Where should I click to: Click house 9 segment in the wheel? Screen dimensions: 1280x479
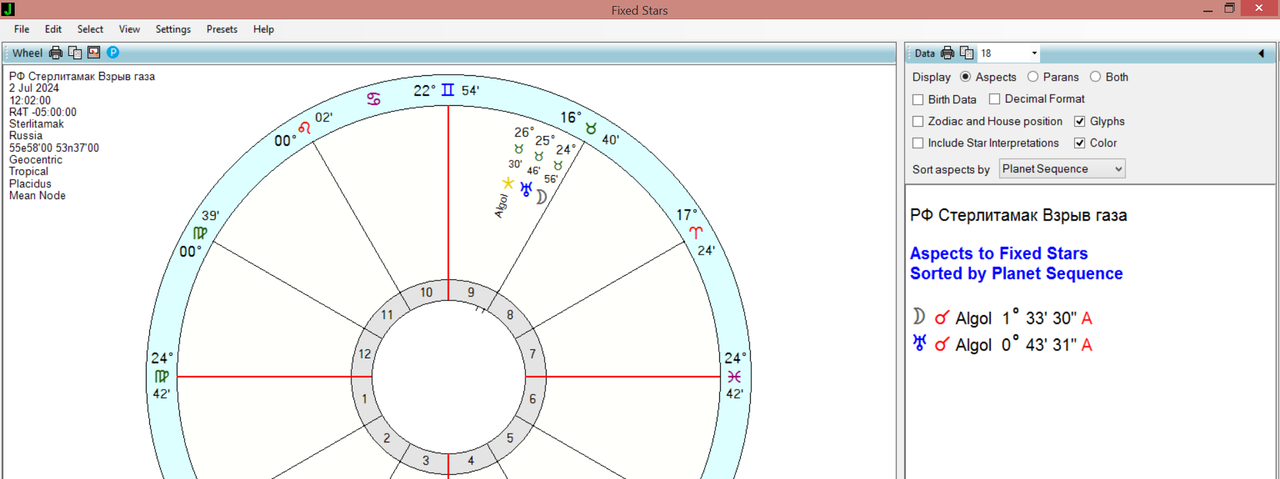[x=471, y=292]
